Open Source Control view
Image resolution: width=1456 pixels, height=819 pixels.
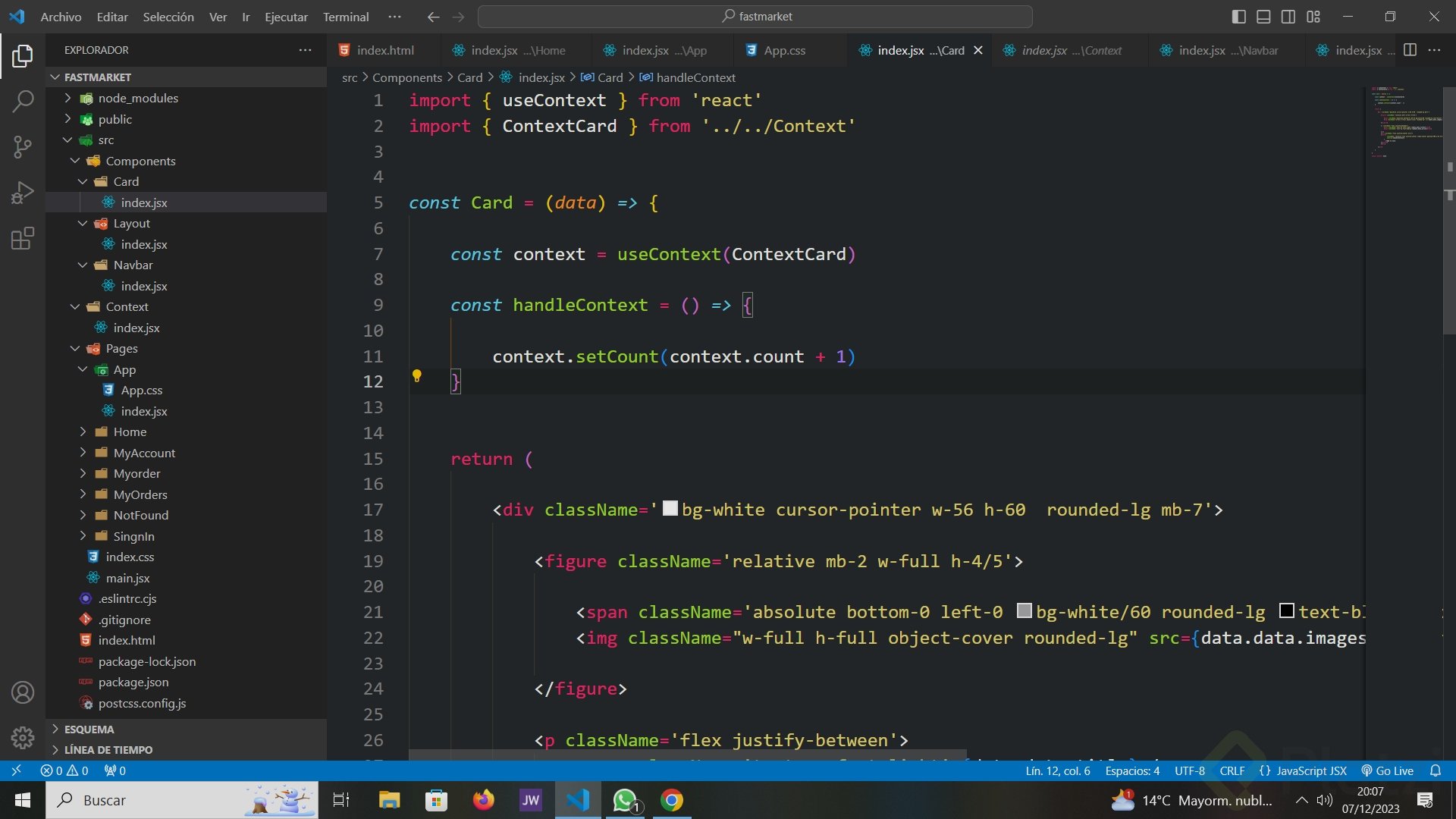23,146
